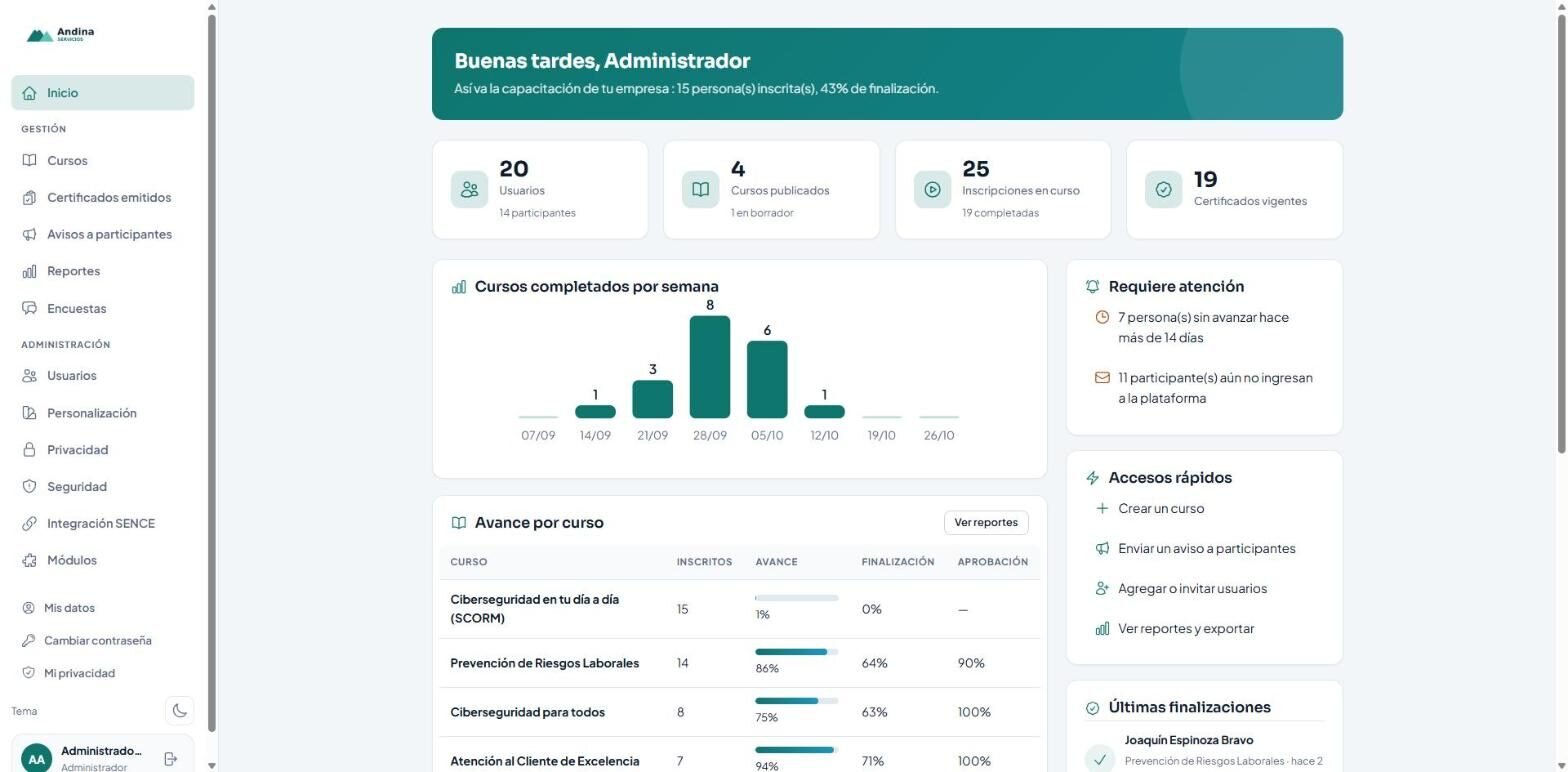This screenshot has height=772, width=1568.
Task: Click chart icon beside Ver reportes y exportar
Action: [x=1102, y=628]
